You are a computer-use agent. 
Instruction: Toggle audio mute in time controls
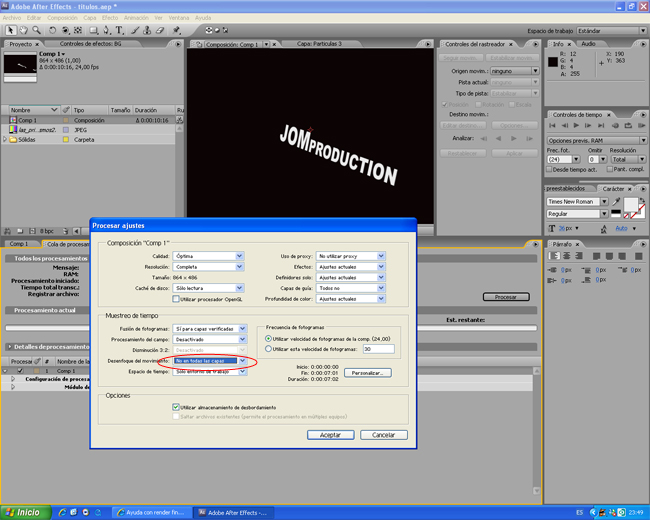(x=615, y=125)
